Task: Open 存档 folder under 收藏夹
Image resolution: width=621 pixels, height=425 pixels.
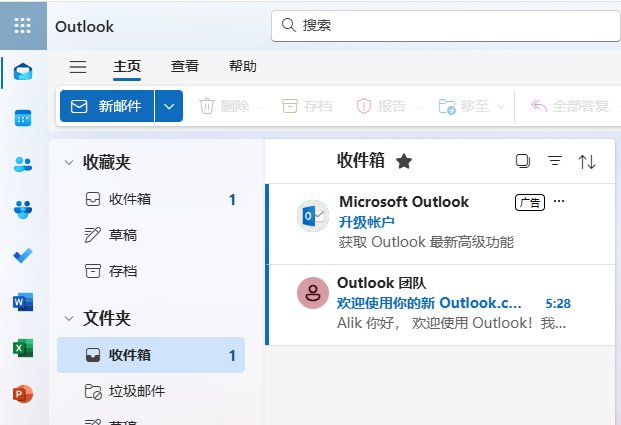Action: click(x=151, y=271)
